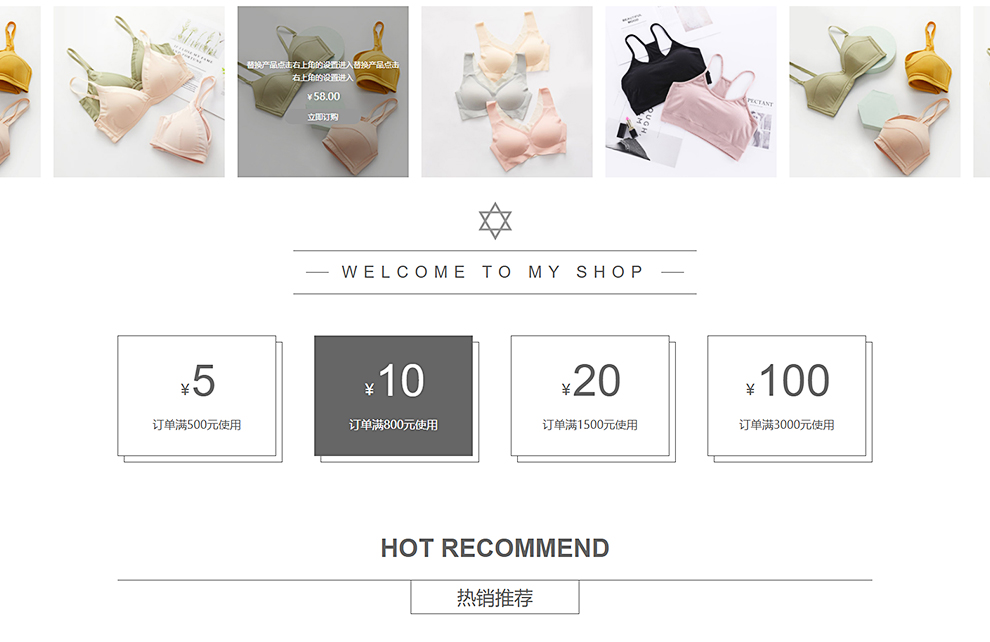Claim the ¥20 coupon for orders over 1500

coord(590,395)
